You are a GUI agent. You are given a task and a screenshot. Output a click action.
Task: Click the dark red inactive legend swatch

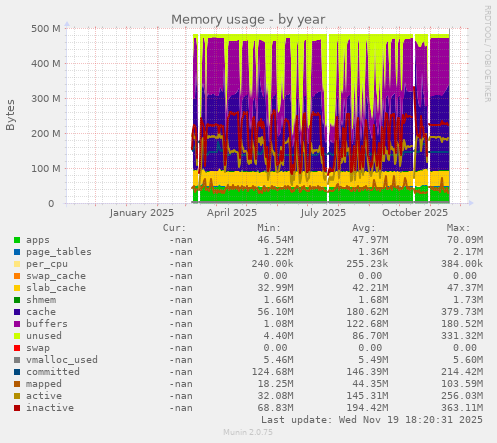point(17,408)
